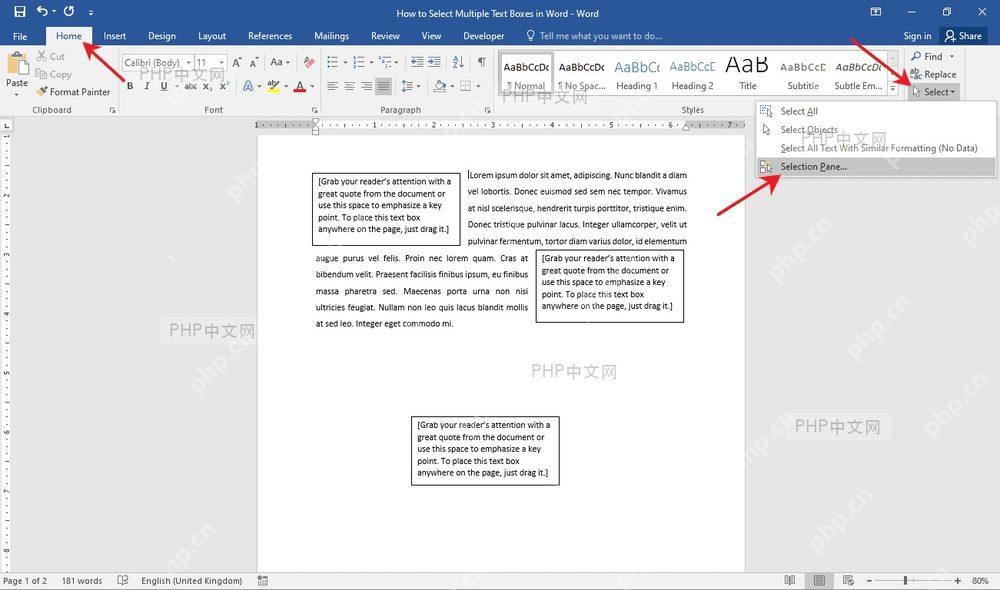Switch to Print Layout view
The image size is (1000, 590).
pos(819,580)
